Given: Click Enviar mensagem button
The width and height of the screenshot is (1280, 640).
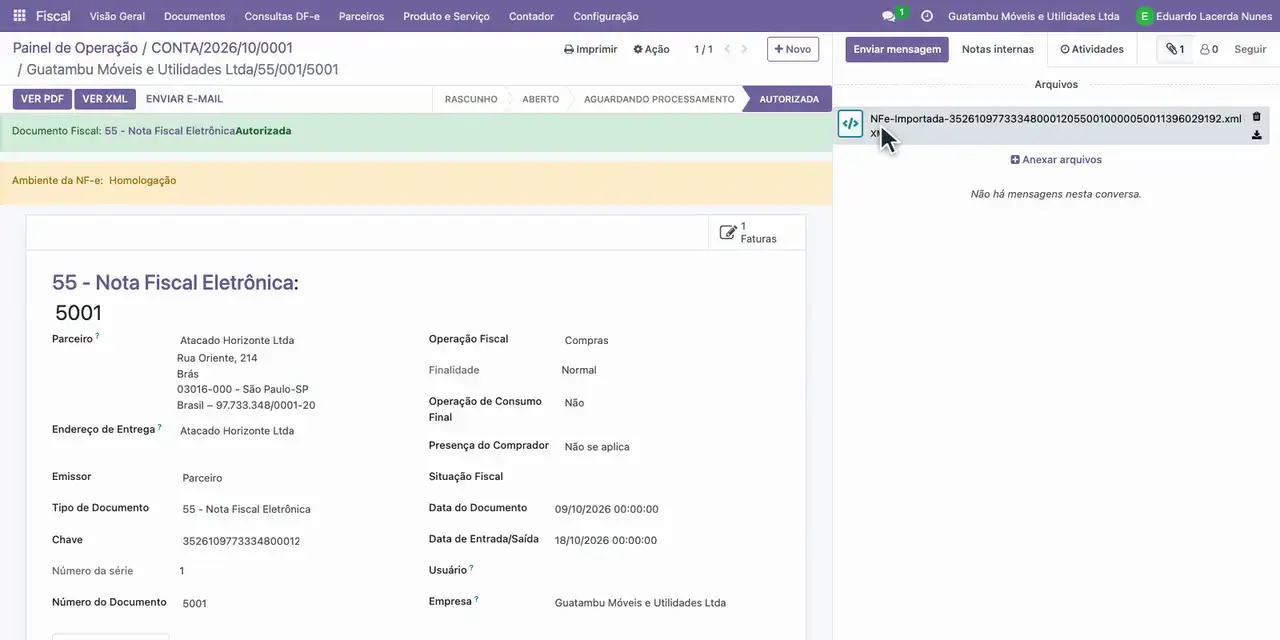Looking at the screenshot, I should point(897,49).
